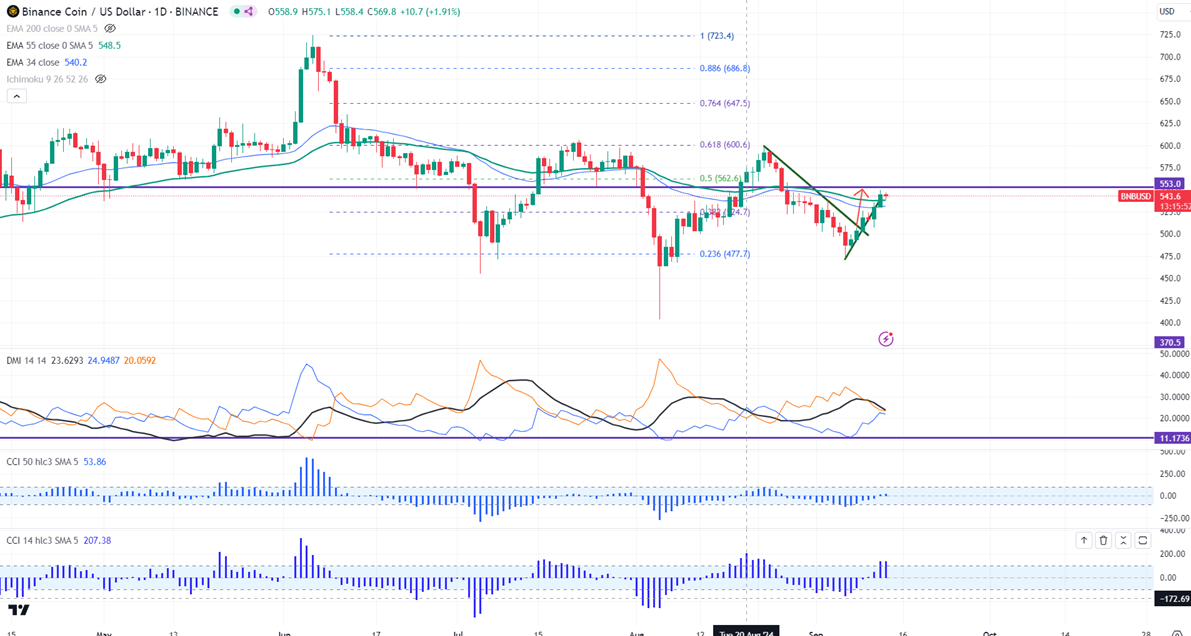Collapse the indicator legend with chevron
Screen dimensions: 1191x636
15,96
